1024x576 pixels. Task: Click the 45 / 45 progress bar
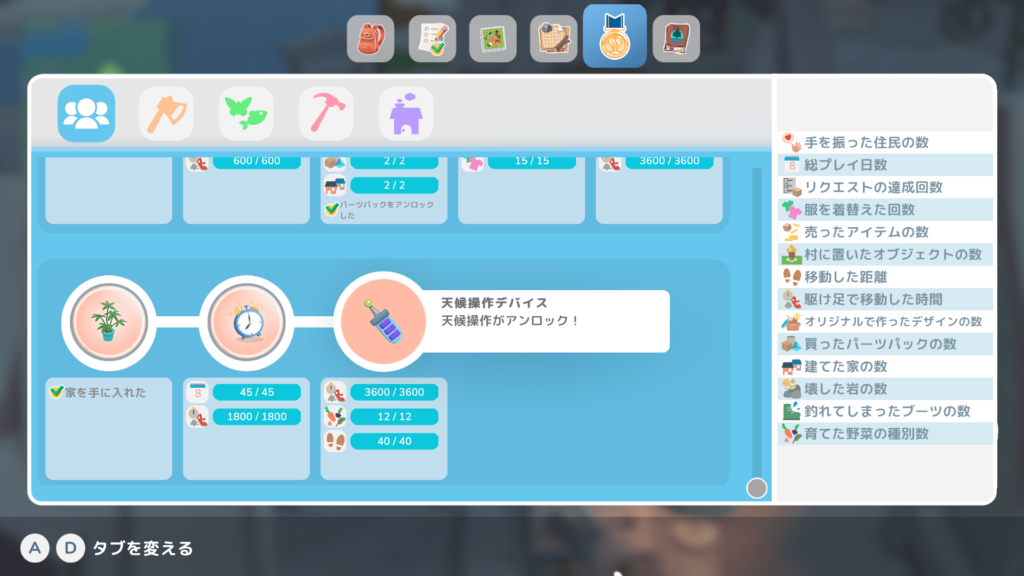pyautogui.click(x=257, y=392)
